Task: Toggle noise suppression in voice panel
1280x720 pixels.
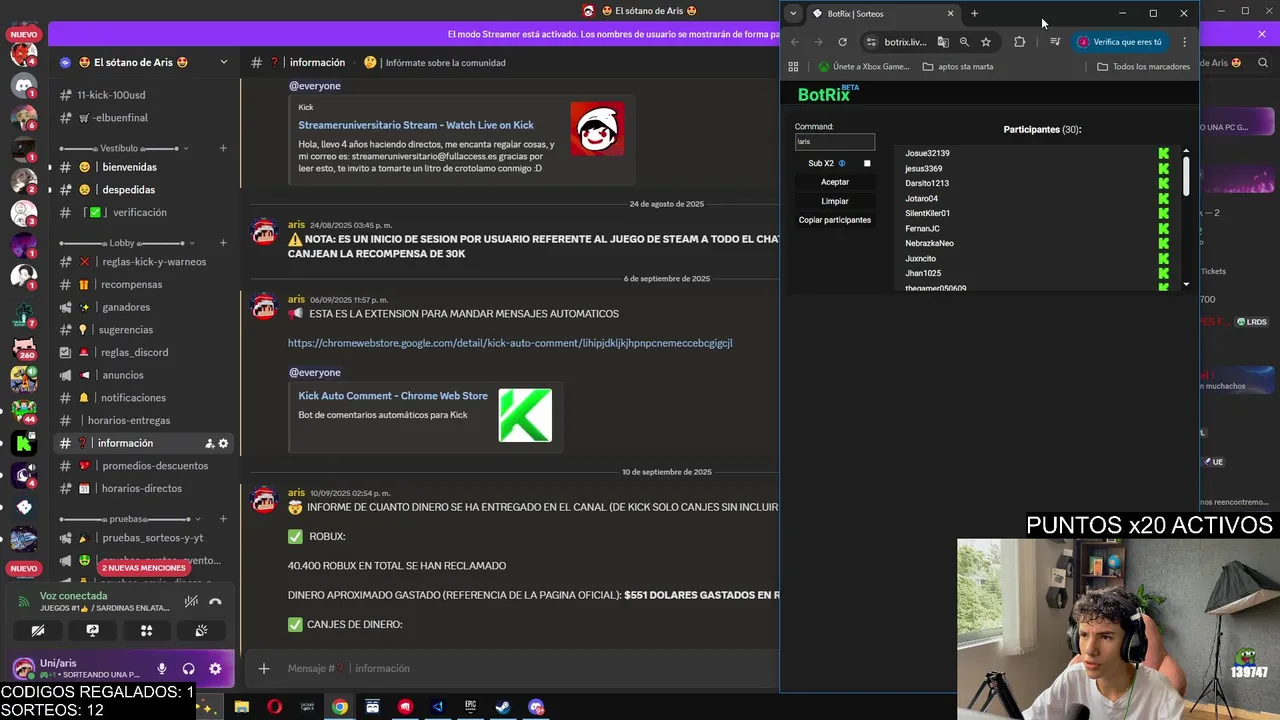Action: coord(191,601)
